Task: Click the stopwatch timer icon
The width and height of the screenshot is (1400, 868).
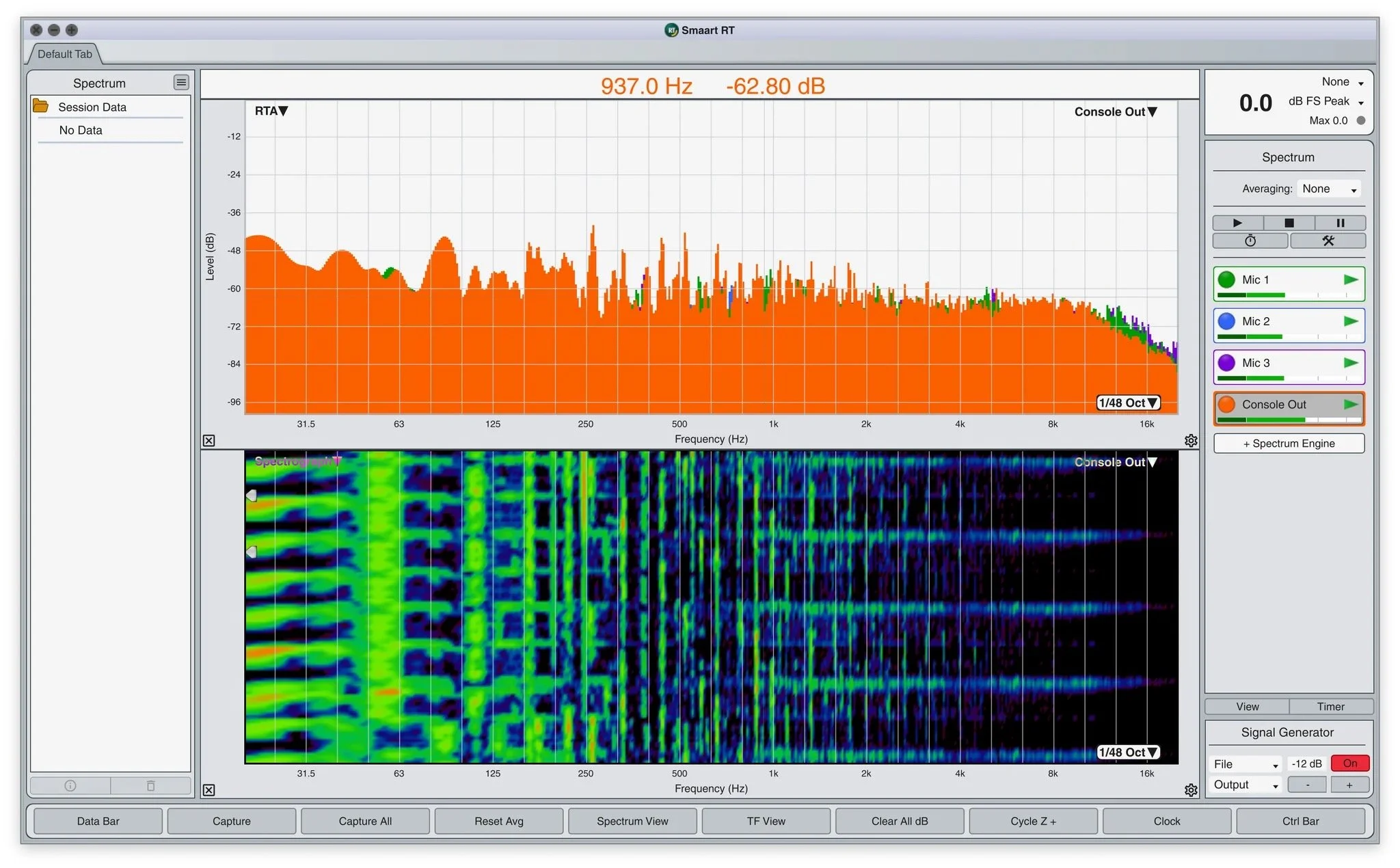Action: point(1250,241)
